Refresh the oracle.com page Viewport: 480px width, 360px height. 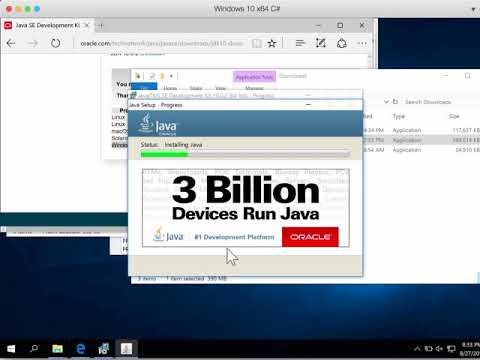click(x=56, y=43)
